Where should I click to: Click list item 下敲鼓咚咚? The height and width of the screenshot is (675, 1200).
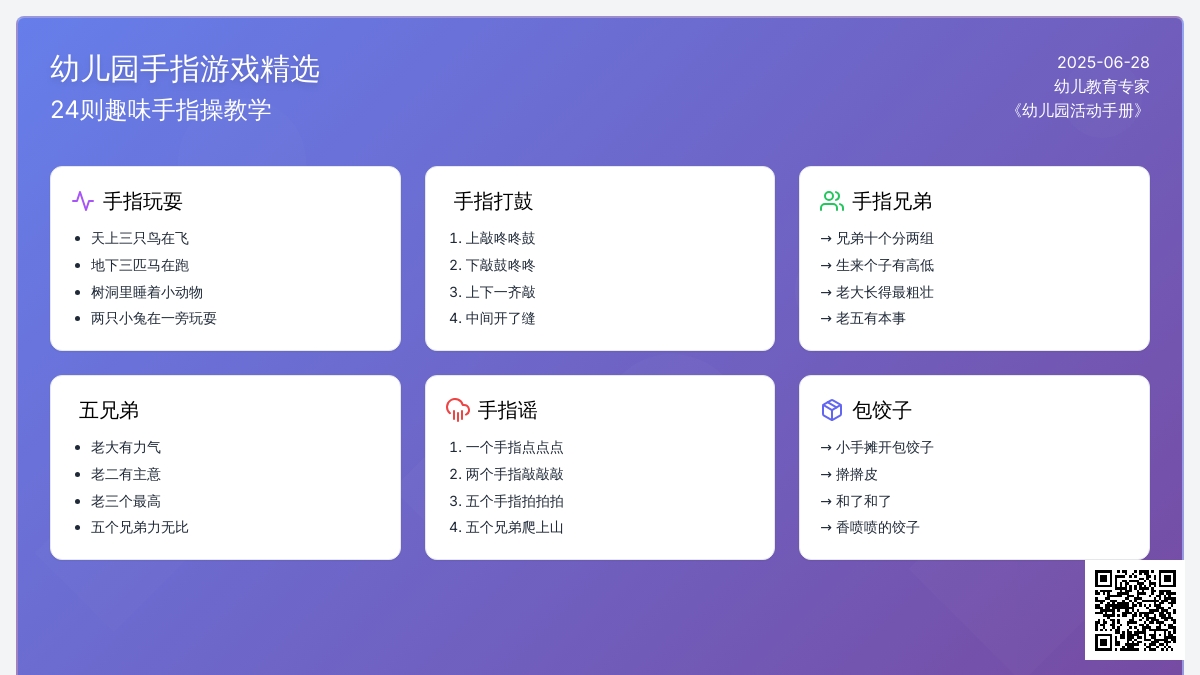click(x=500, y=265)
